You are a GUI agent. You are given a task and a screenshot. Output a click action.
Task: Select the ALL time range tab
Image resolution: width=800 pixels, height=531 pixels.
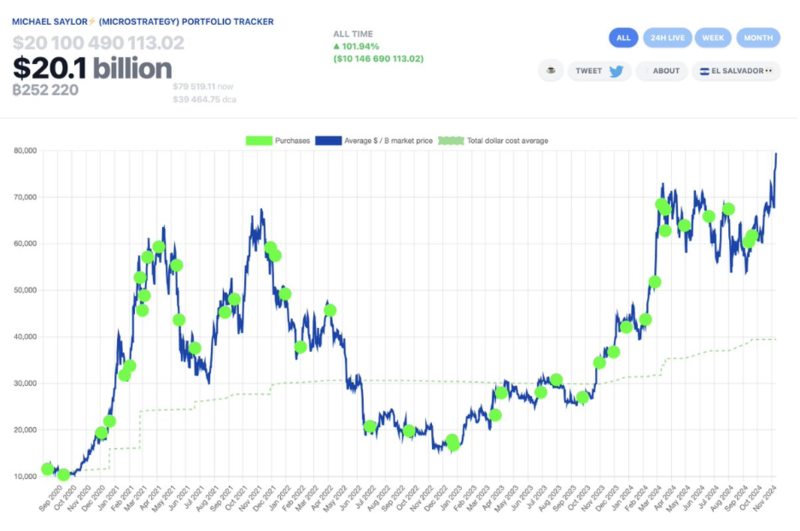623,38
